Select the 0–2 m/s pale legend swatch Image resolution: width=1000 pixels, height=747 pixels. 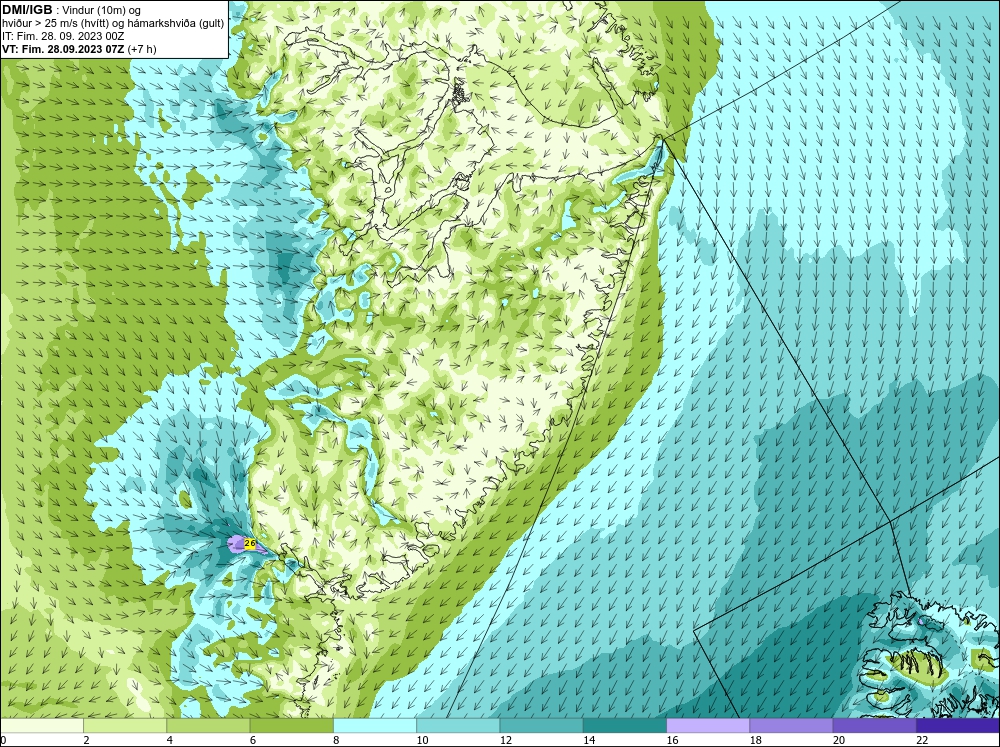point(41,726)
